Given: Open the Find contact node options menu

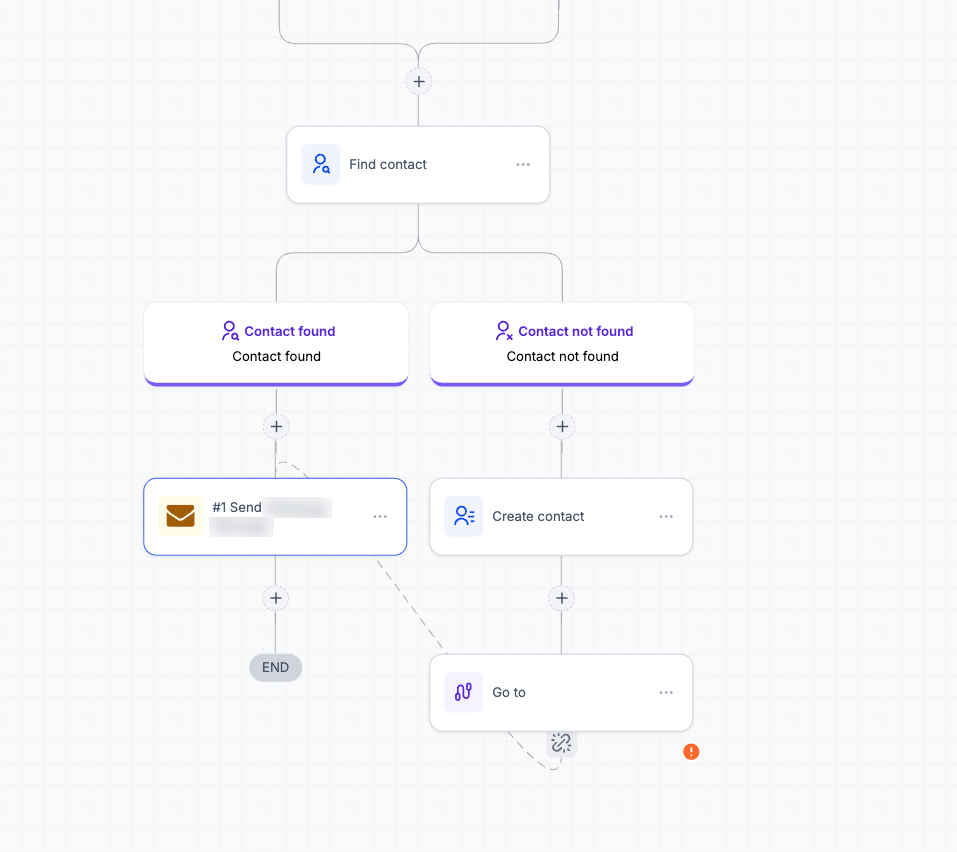Looking at the screenshot, I should click(x=523, y=164).
